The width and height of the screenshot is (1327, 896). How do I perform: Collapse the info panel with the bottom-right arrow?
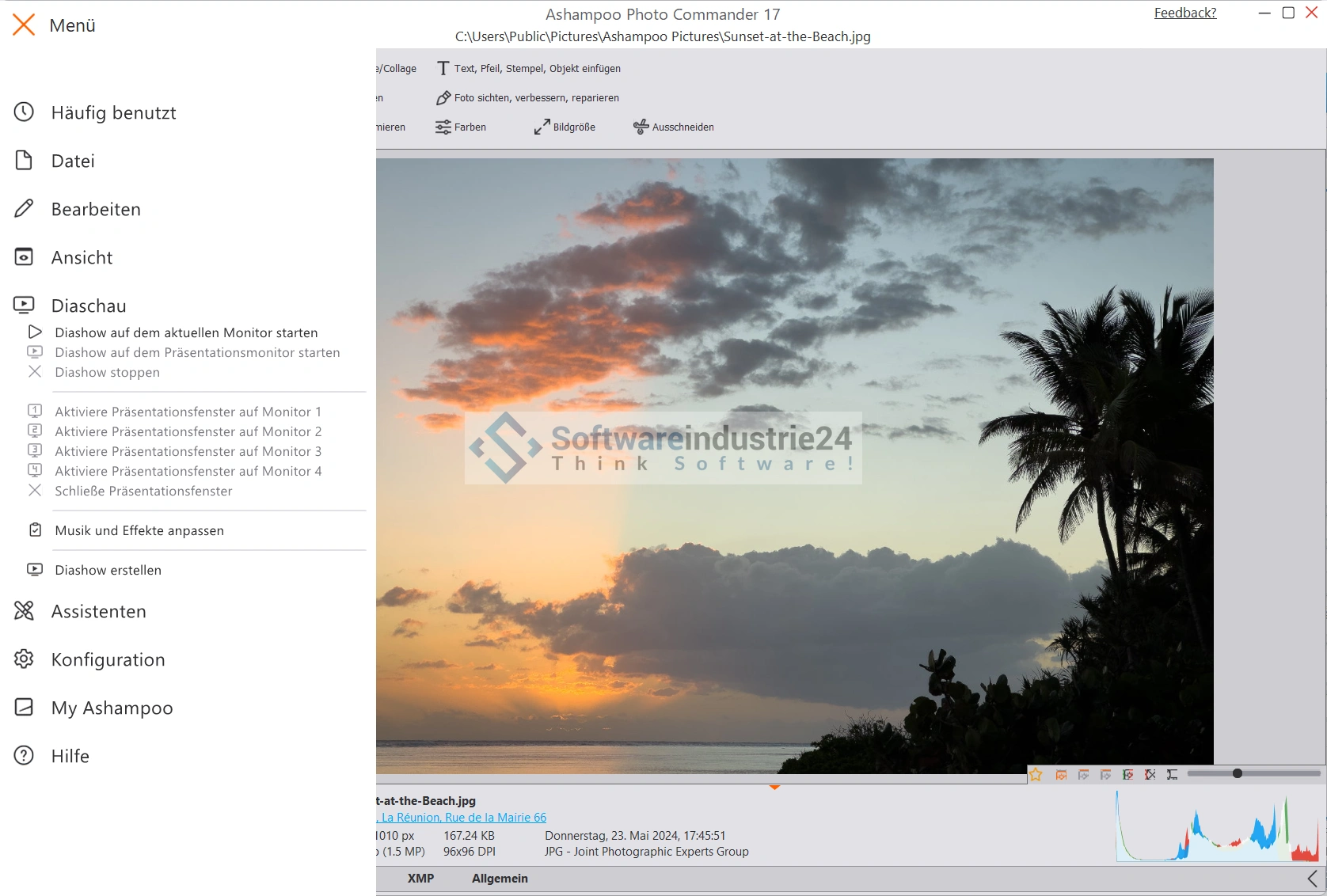(1312, 879)
